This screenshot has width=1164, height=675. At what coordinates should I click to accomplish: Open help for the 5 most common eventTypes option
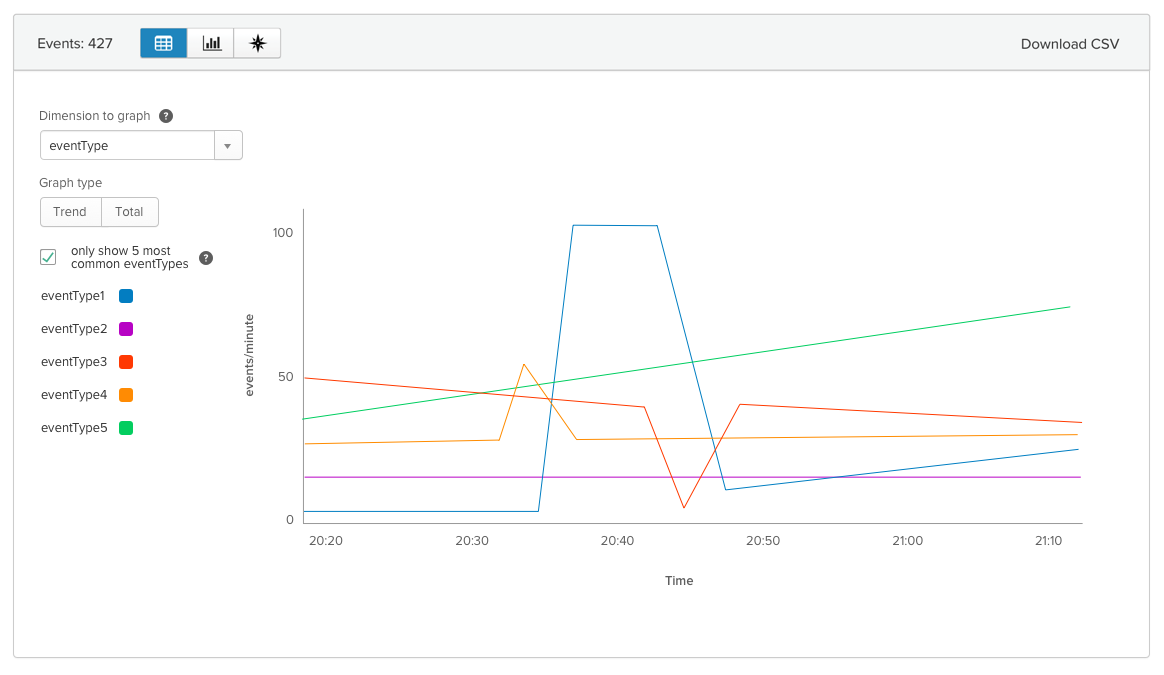pos(205,257)
